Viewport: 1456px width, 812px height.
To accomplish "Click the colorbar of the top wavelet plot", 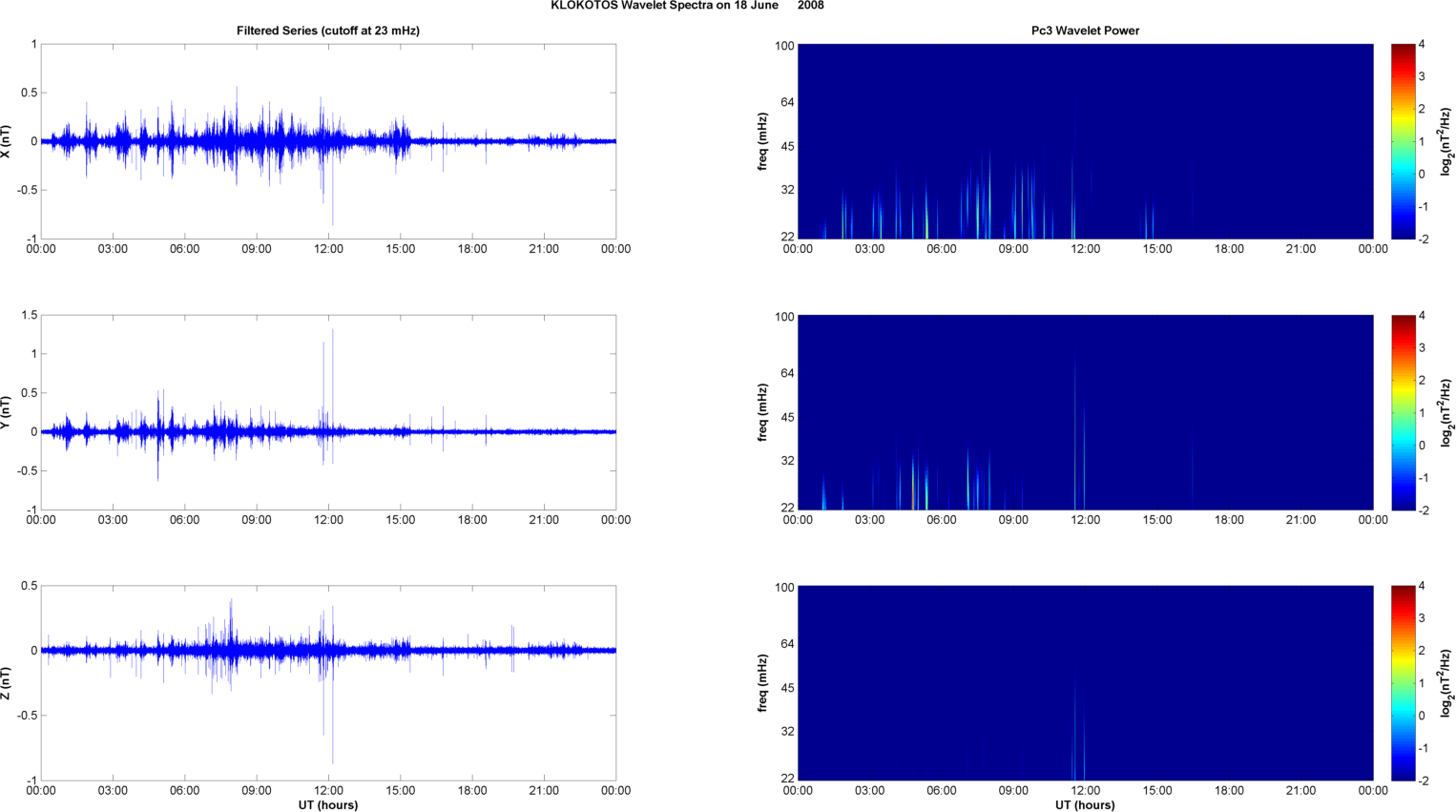I will 1403,141.
